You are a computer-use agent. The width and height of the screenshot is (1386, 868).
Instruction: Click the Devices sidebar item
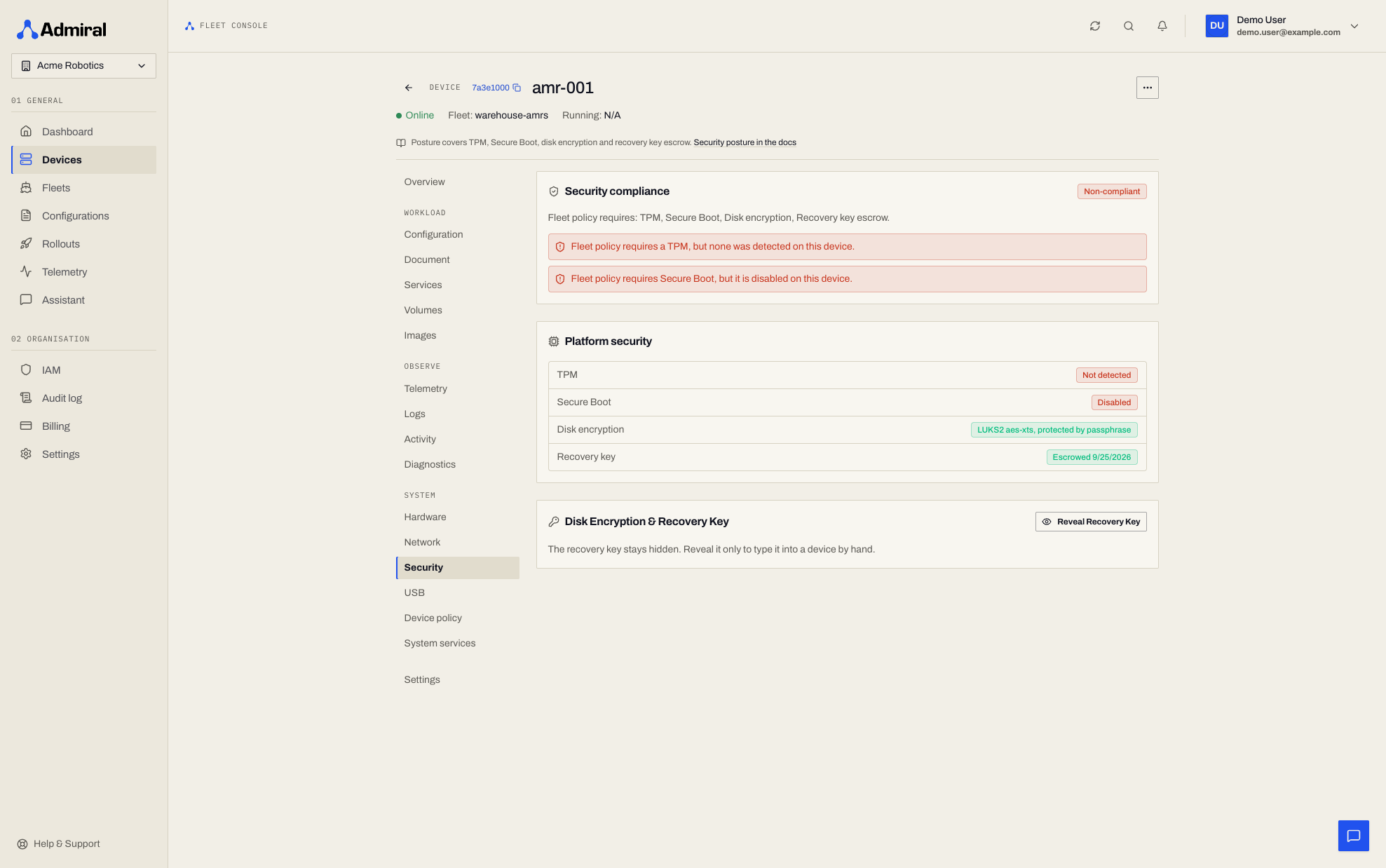pyautogui.click(x=83, y=160)
